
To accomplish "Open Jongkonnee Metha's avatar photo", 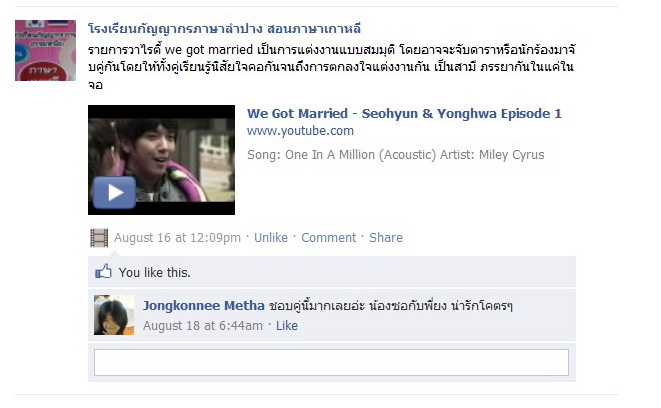I will point(114,315).
